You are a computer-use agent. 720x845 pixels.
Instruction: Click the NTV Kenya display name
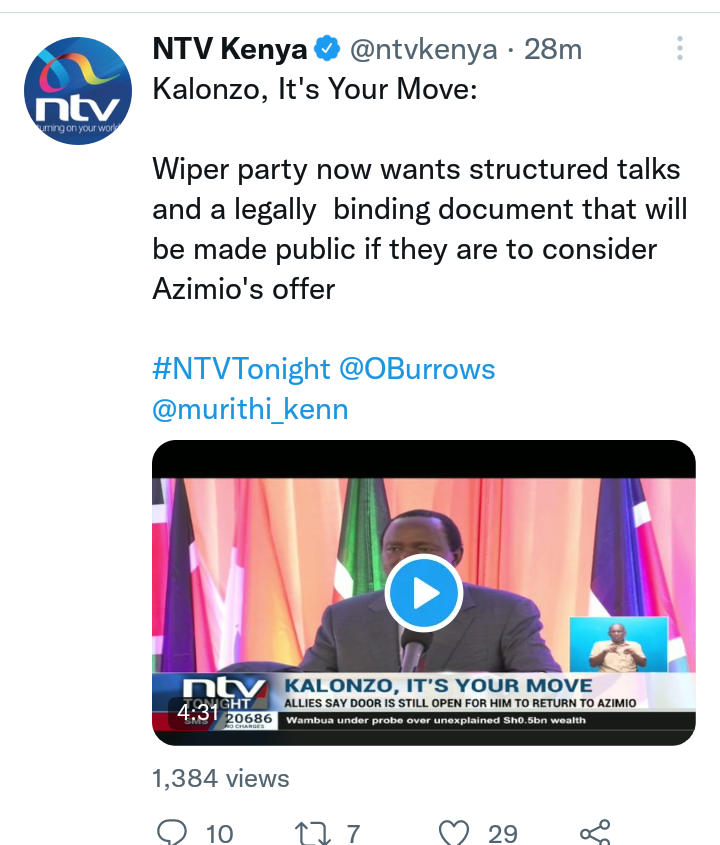(x=230, y=49)
